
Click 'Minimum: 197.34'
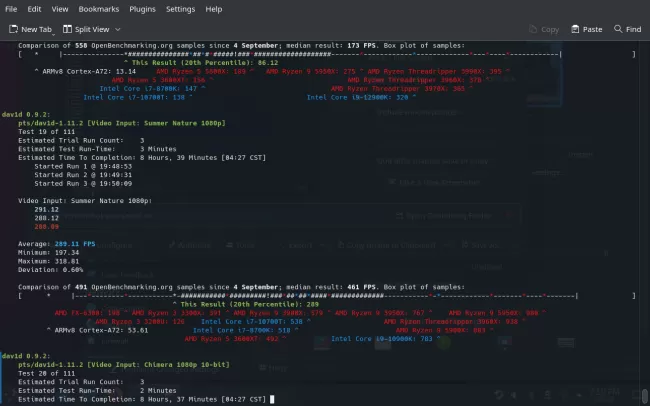click(x=49, y=253)
